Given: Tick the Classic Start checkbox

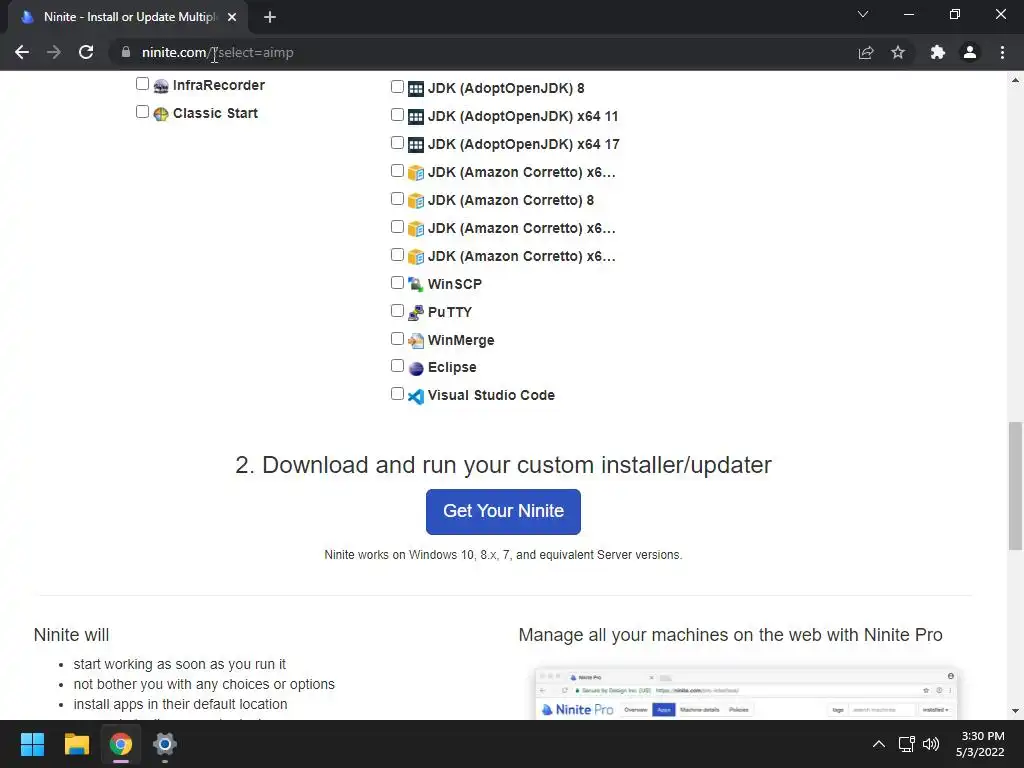Looking at the screenshot, I should pos(142,112).
